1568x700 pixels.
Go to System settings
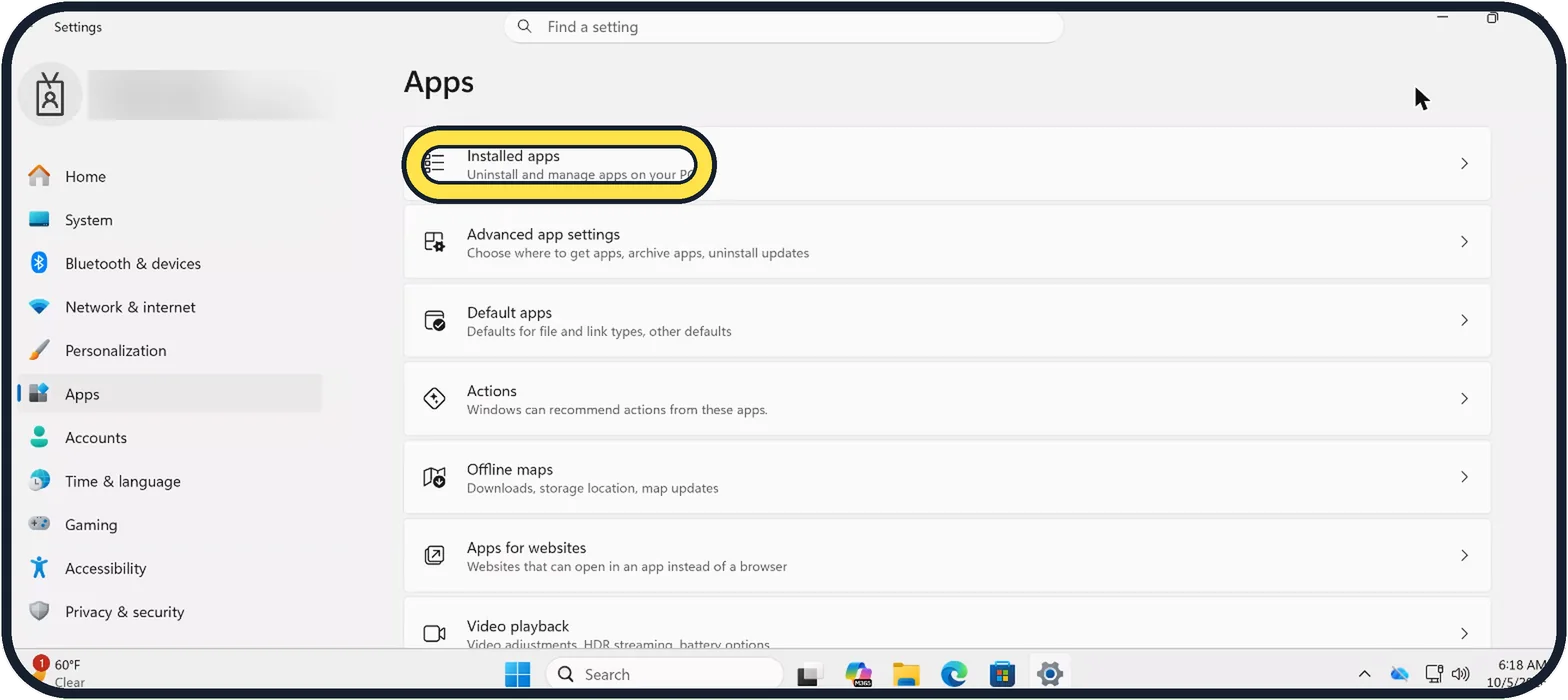pos(169,220)
